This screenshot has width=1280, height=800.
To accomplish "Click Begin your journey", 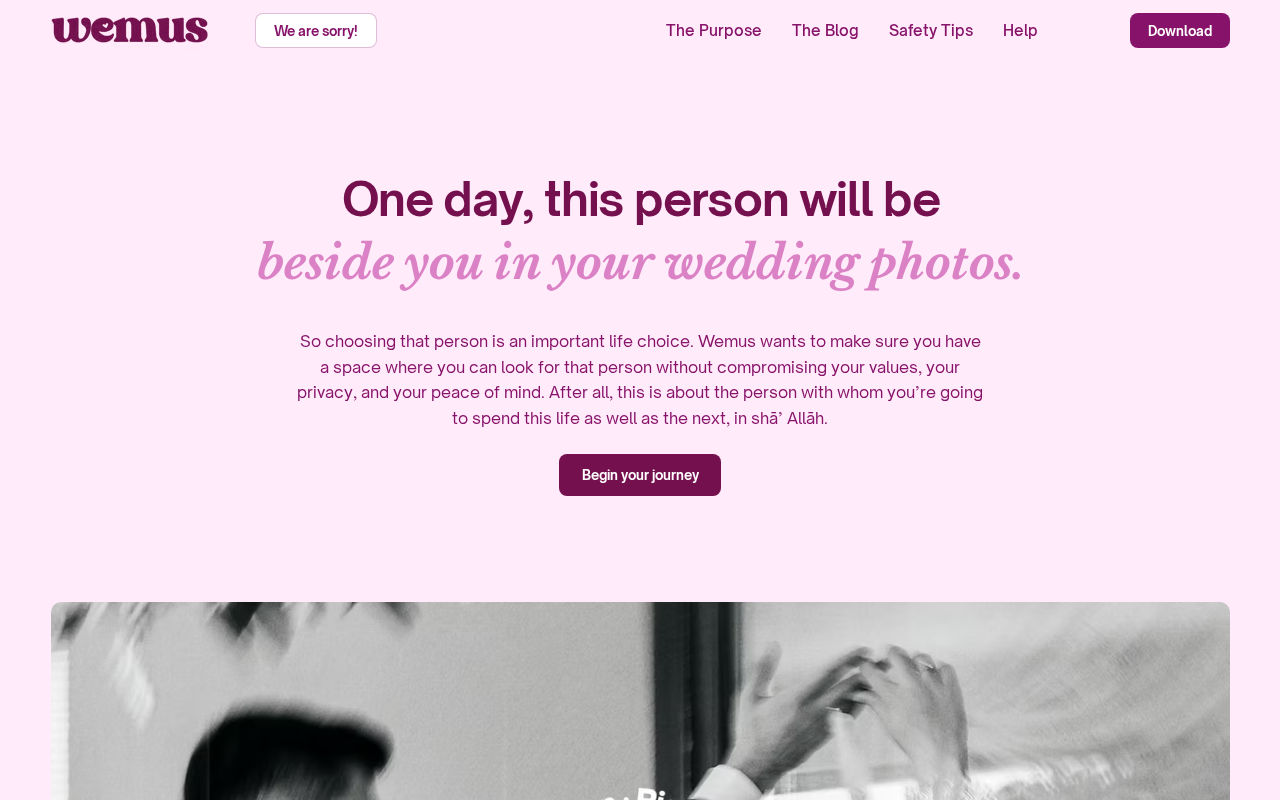I will (640, 475).
